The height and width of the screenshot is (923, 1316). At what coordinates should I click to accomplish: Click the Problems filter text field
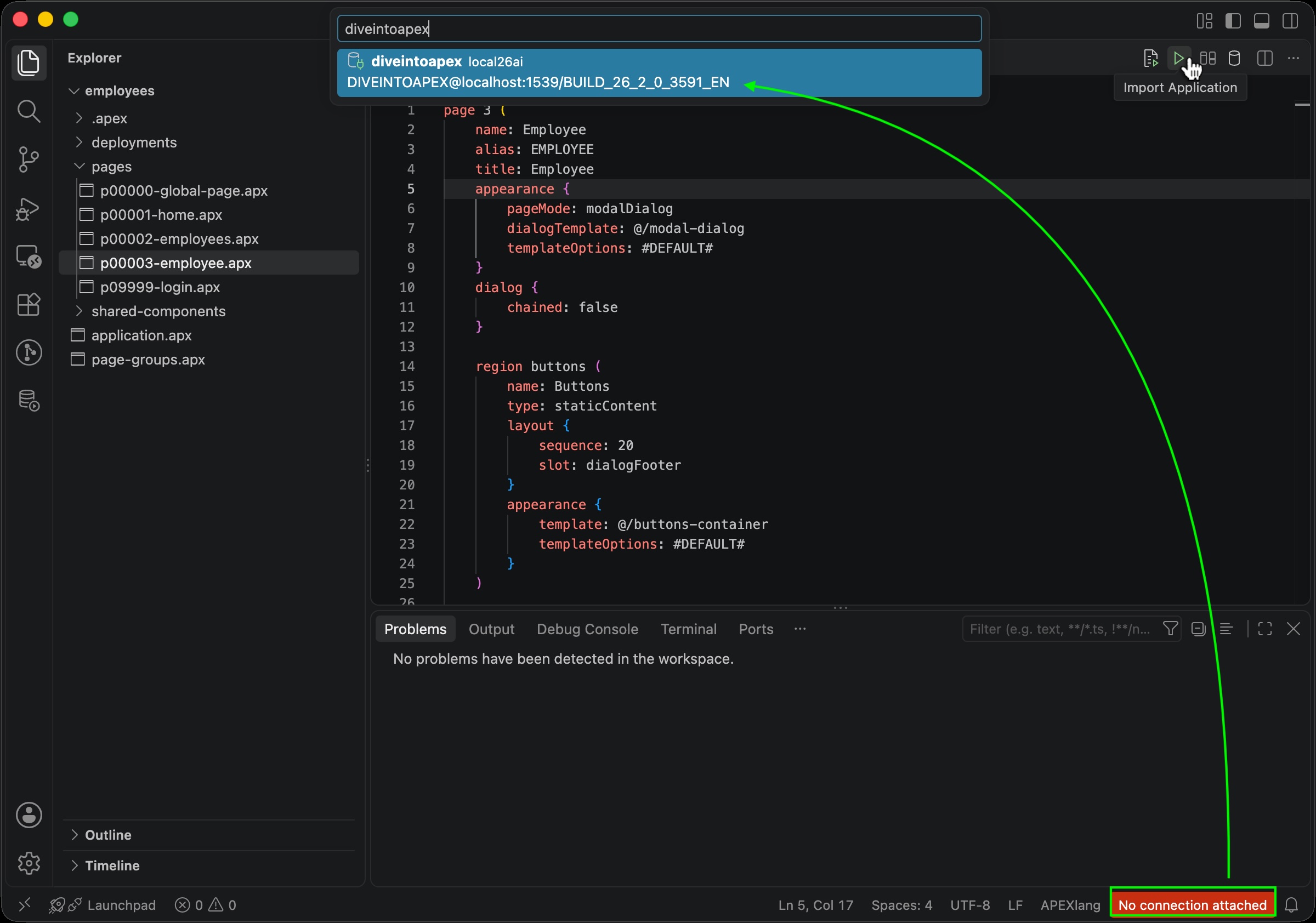click(x=1060, y=629)
